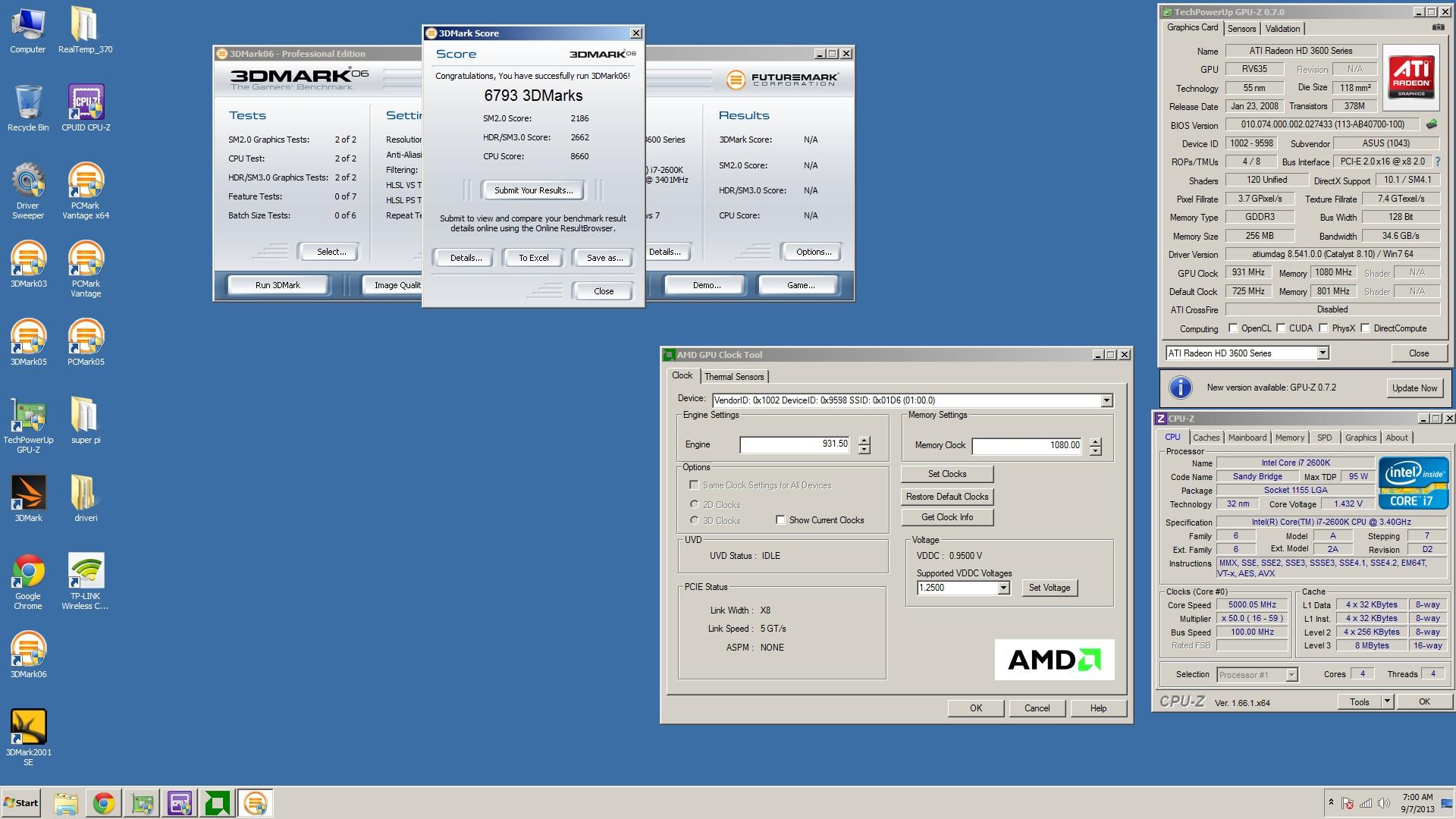The image size is (1456, 819).
Task: Click To Excel in score dialog
Action: (533, 258)
